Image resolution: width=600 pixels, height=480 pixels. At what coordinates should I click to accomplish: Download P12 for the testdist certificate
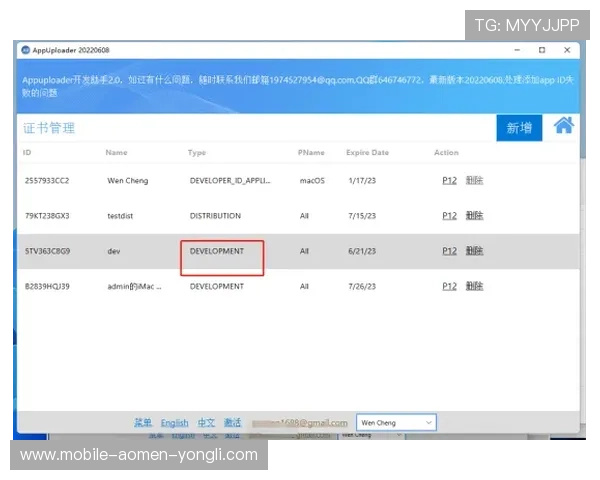click(450, 216)
